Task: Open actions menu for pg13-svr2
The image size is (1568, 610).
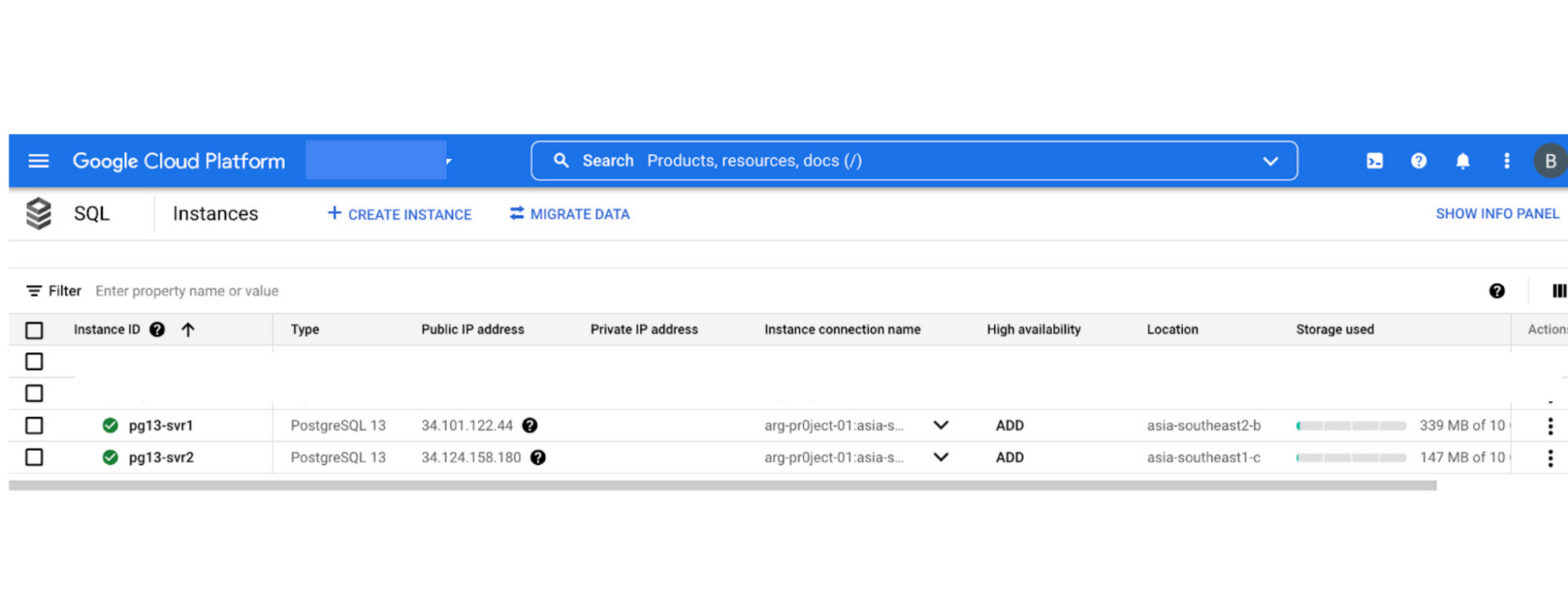Action: click(x=1550, y=458)
